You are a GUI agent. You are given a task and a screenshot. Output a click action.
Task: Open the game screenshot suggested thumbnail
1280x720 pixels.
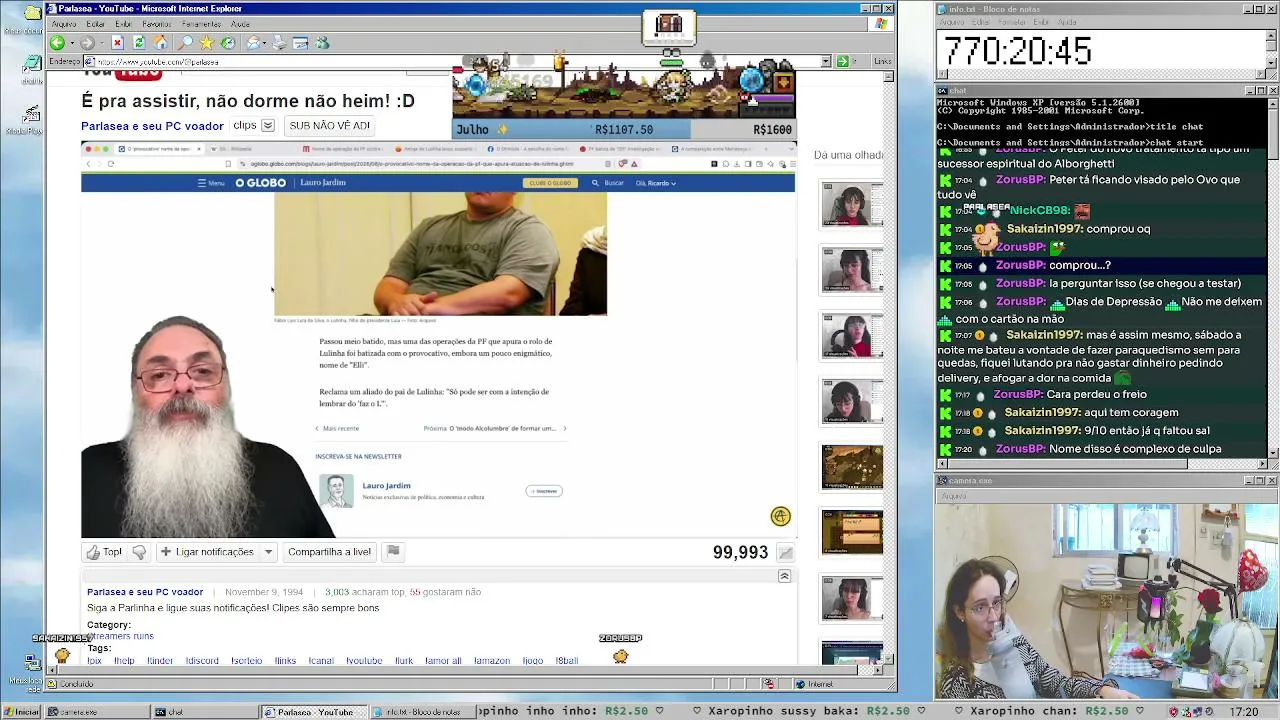852,467
